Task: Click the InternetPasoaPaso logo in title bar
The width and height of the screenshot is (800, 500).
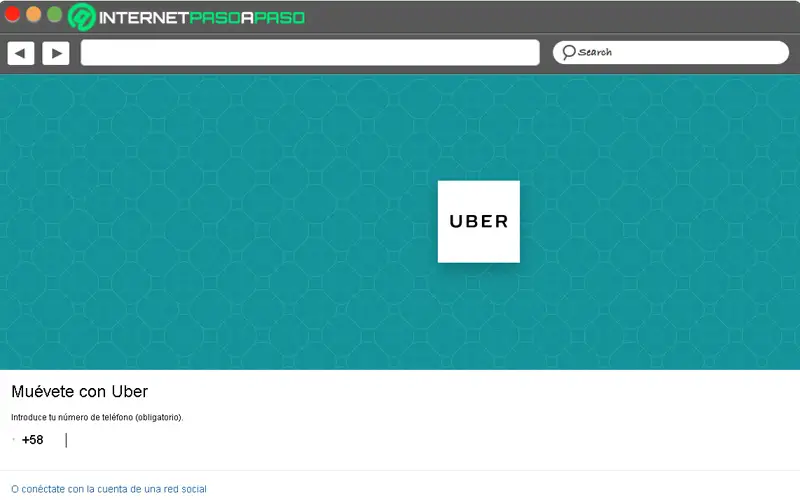Action: [x=187, y=17]
